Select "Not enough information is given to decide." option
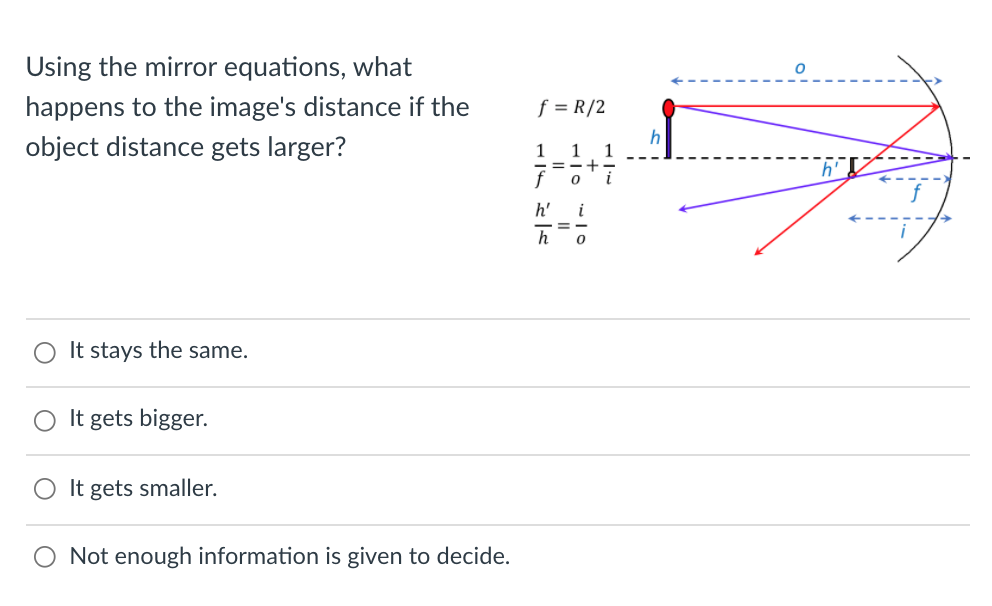Viewport: 992px width, 606px height. tap(44, 557)
